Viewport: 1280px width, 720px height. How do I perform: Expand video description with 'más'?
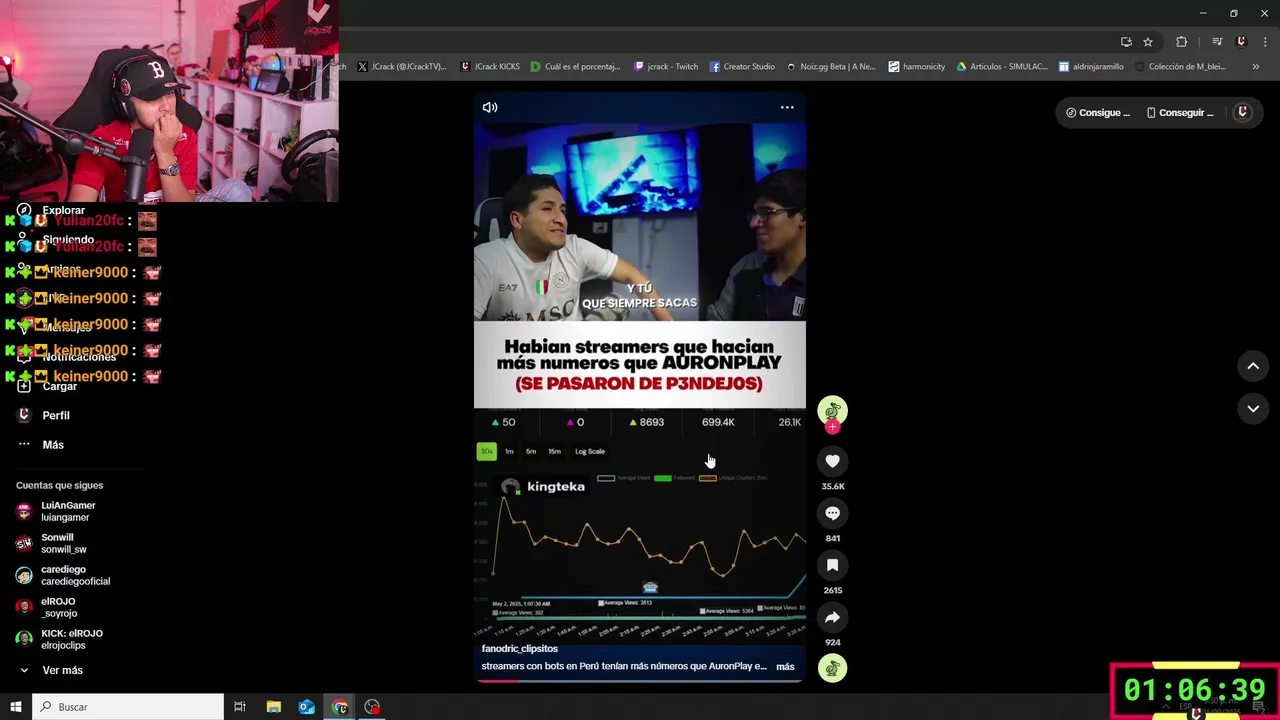(785, 666)
